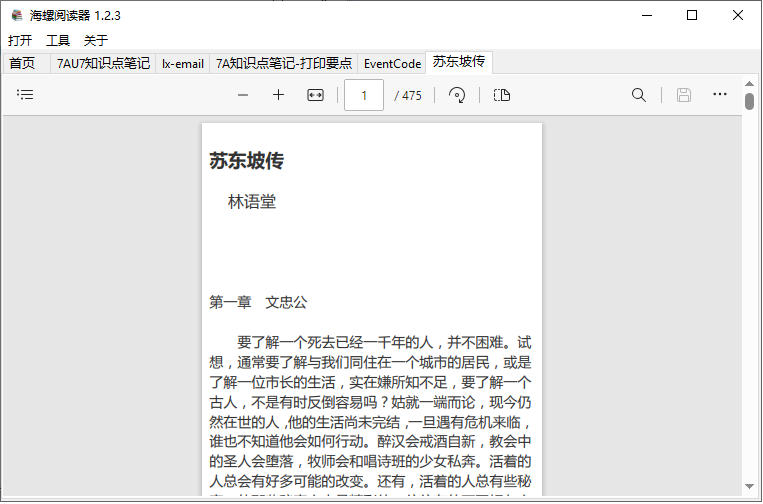Zoom in with the plus icon

pyautogui.click(x=278, y=95)
